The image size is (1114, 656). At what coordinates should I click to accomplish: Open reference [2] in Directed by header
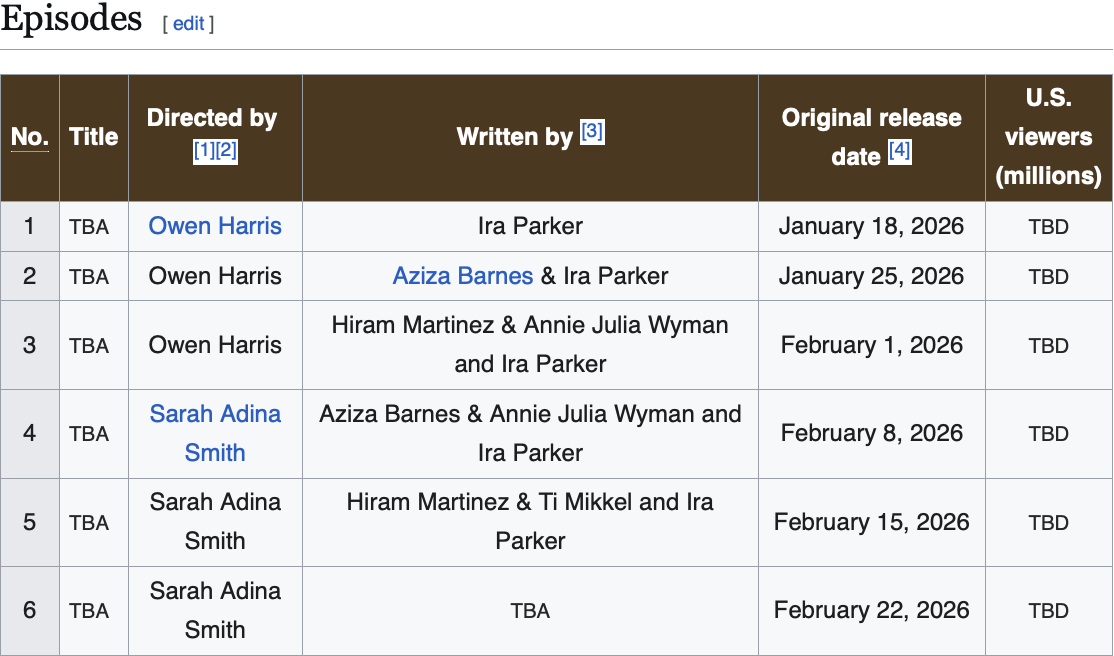click(x=226, y=150)
